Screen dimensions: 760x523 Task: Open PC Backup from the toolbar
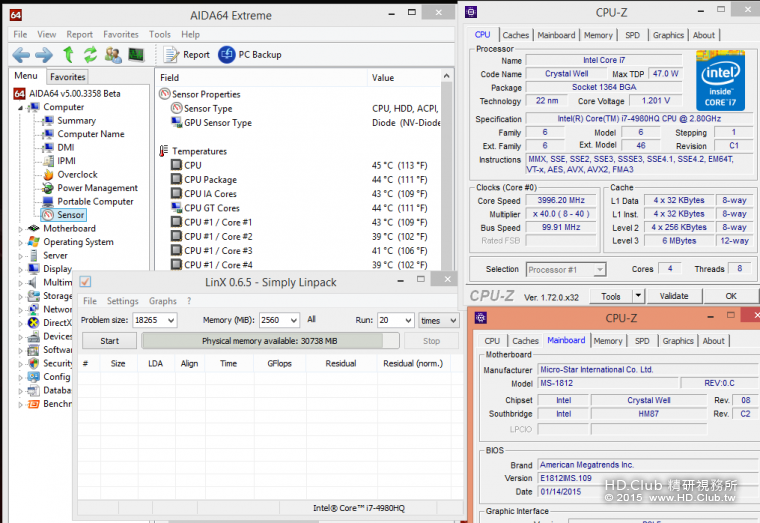pos(250,55)
